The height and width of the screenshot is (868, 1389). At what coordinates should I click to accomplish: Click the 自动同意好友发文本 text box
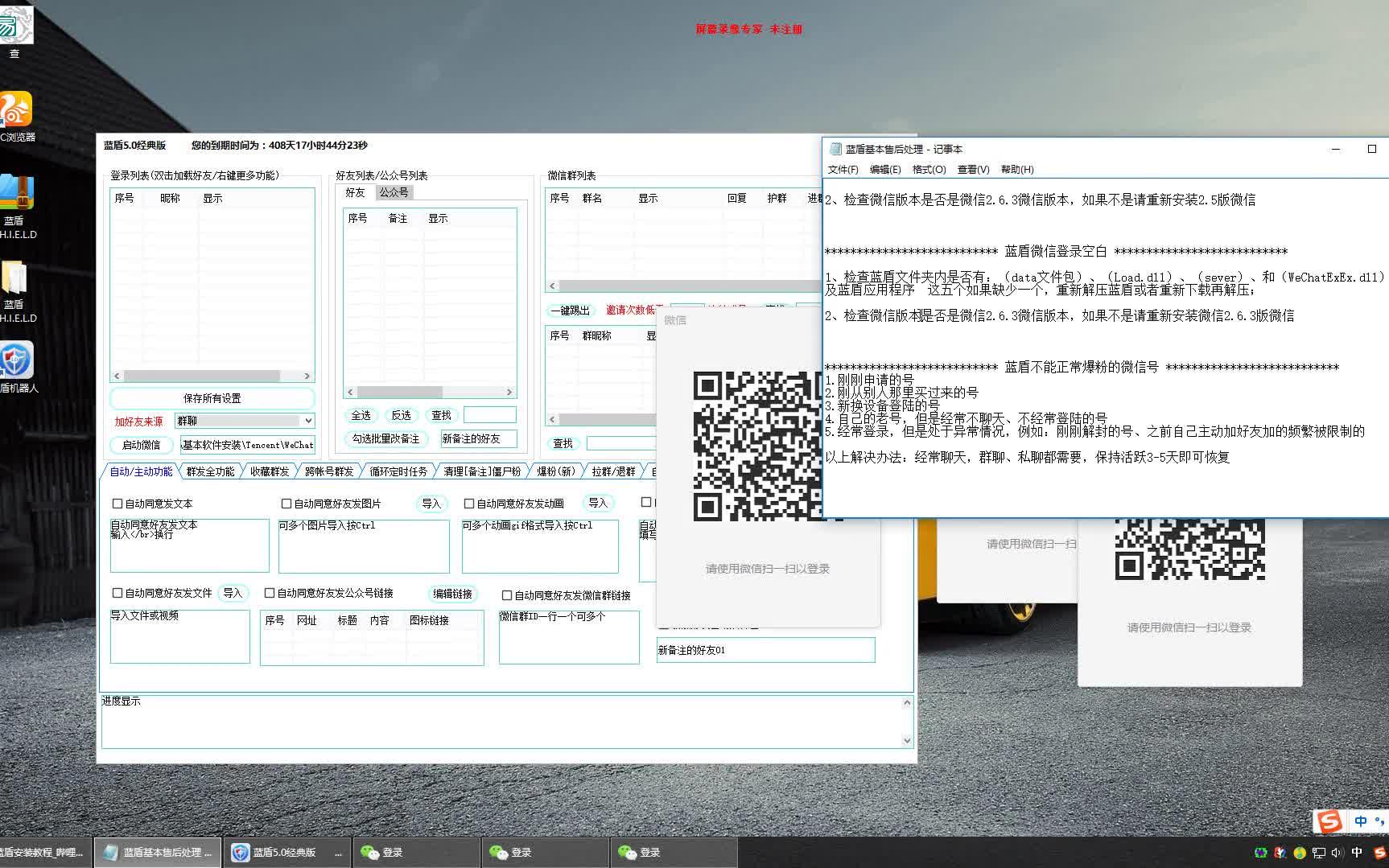point(190,545)
